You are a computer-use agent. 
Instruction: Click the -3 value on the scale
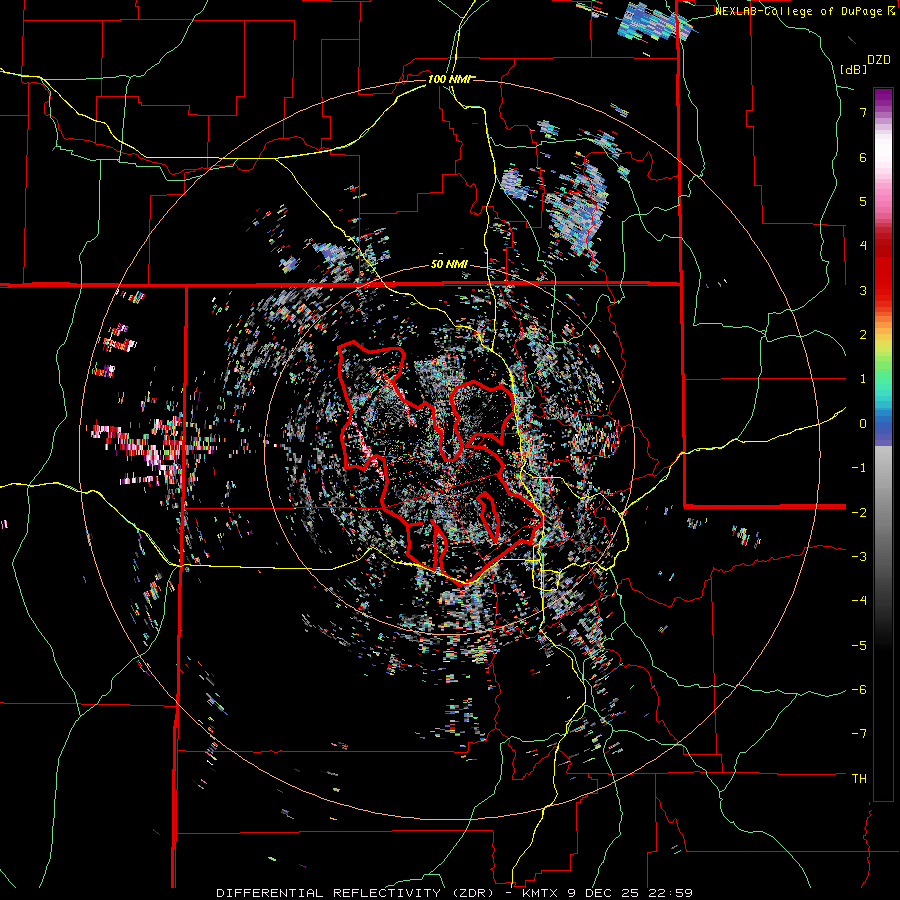pos(859,557)
